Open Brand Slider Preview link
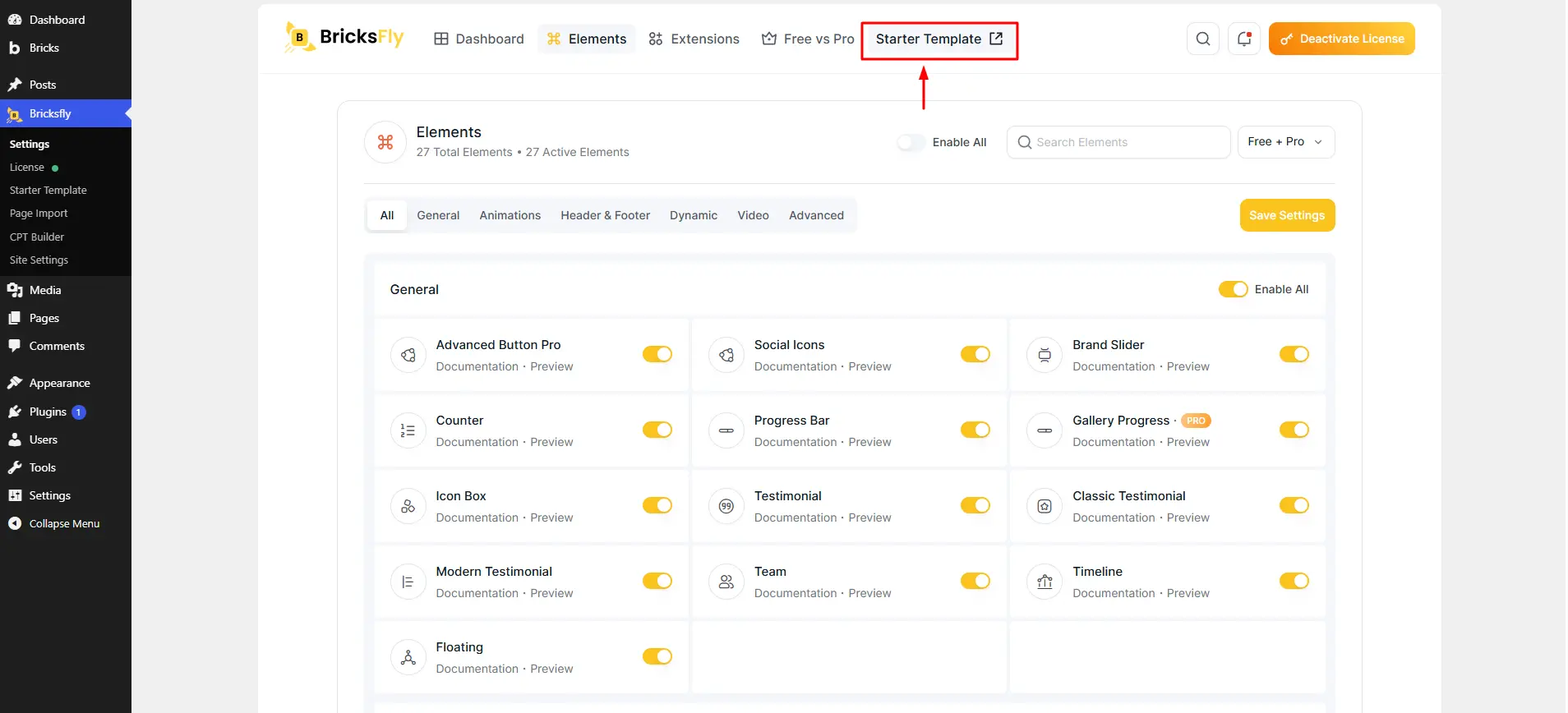 (1188, 366)
